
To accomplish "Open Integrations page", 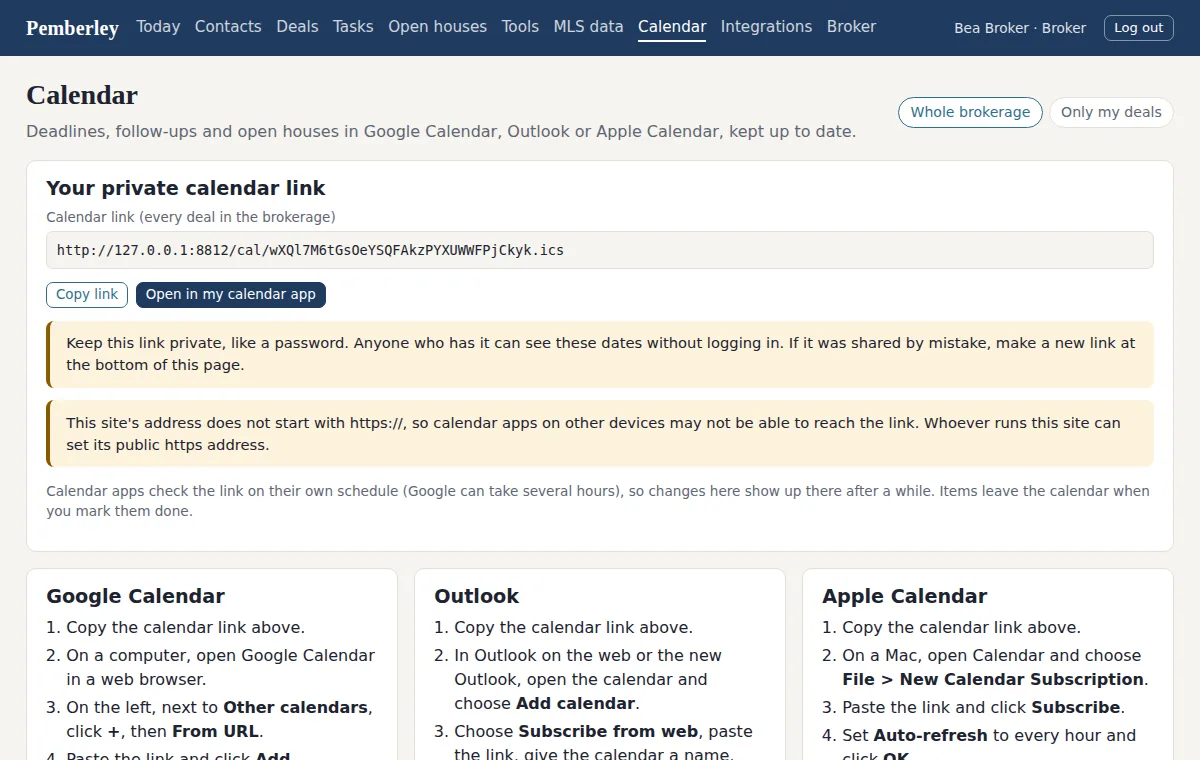I will tap(766, 27).
